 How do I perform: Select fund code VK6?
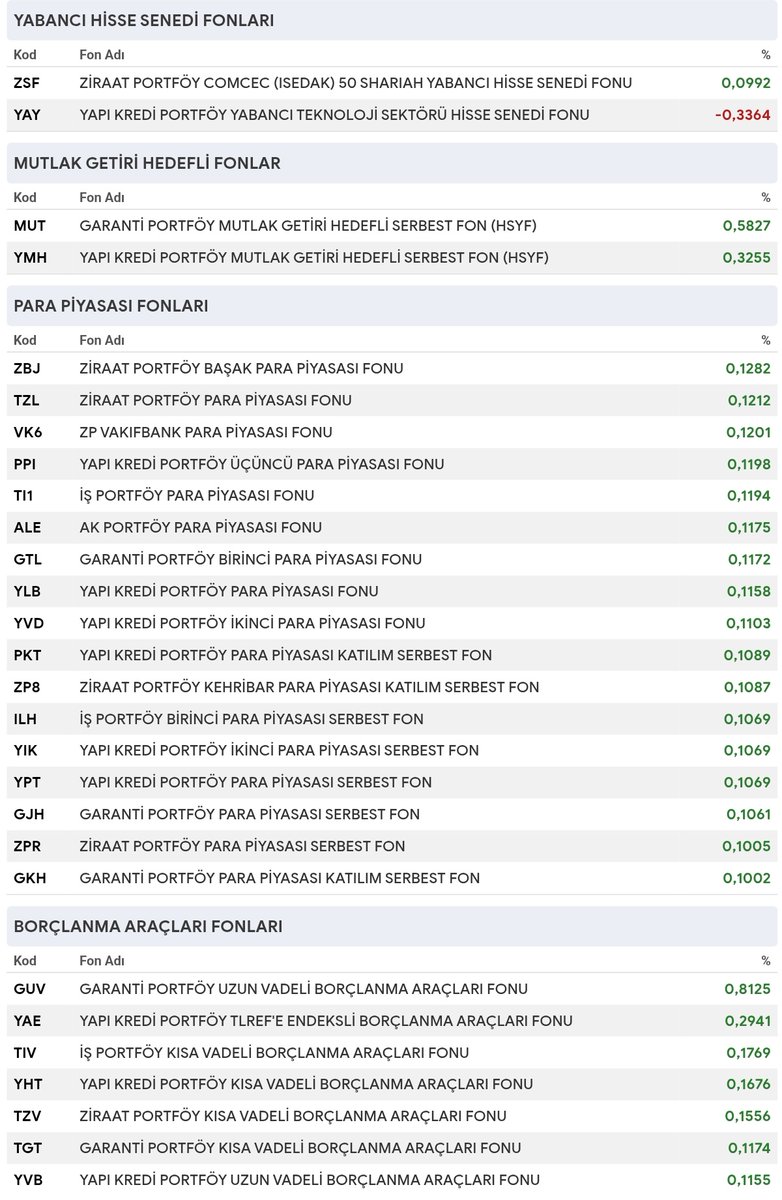tap(27, 433)
